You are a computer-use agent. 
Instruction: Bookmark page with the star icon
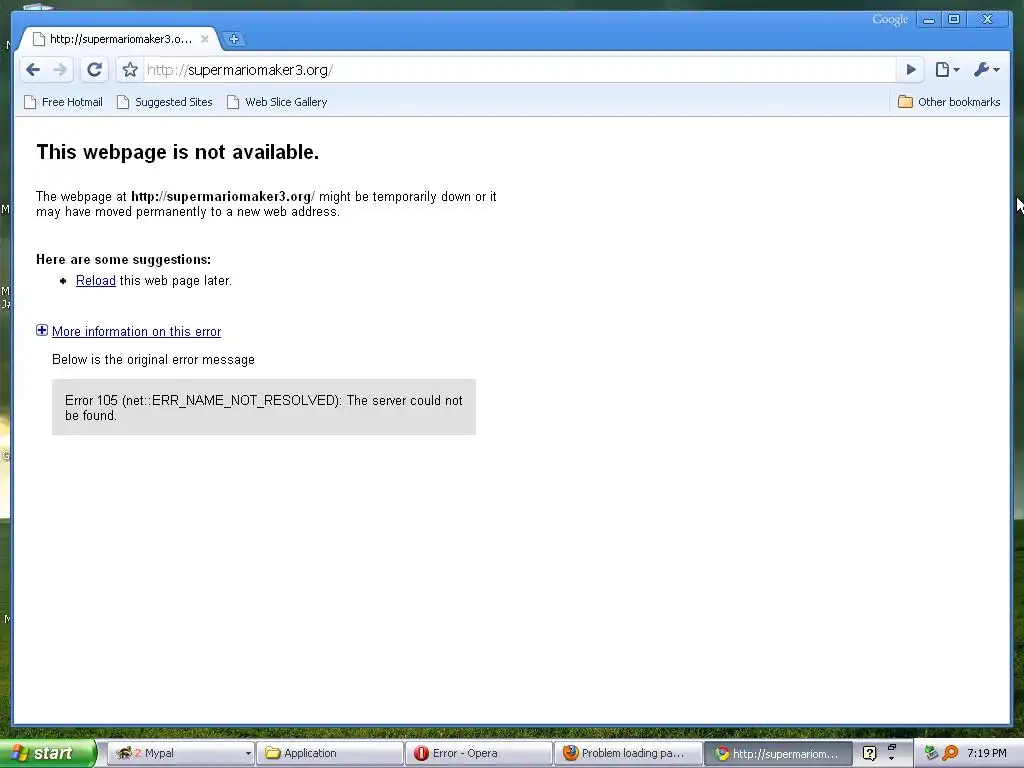pos(130,70)
